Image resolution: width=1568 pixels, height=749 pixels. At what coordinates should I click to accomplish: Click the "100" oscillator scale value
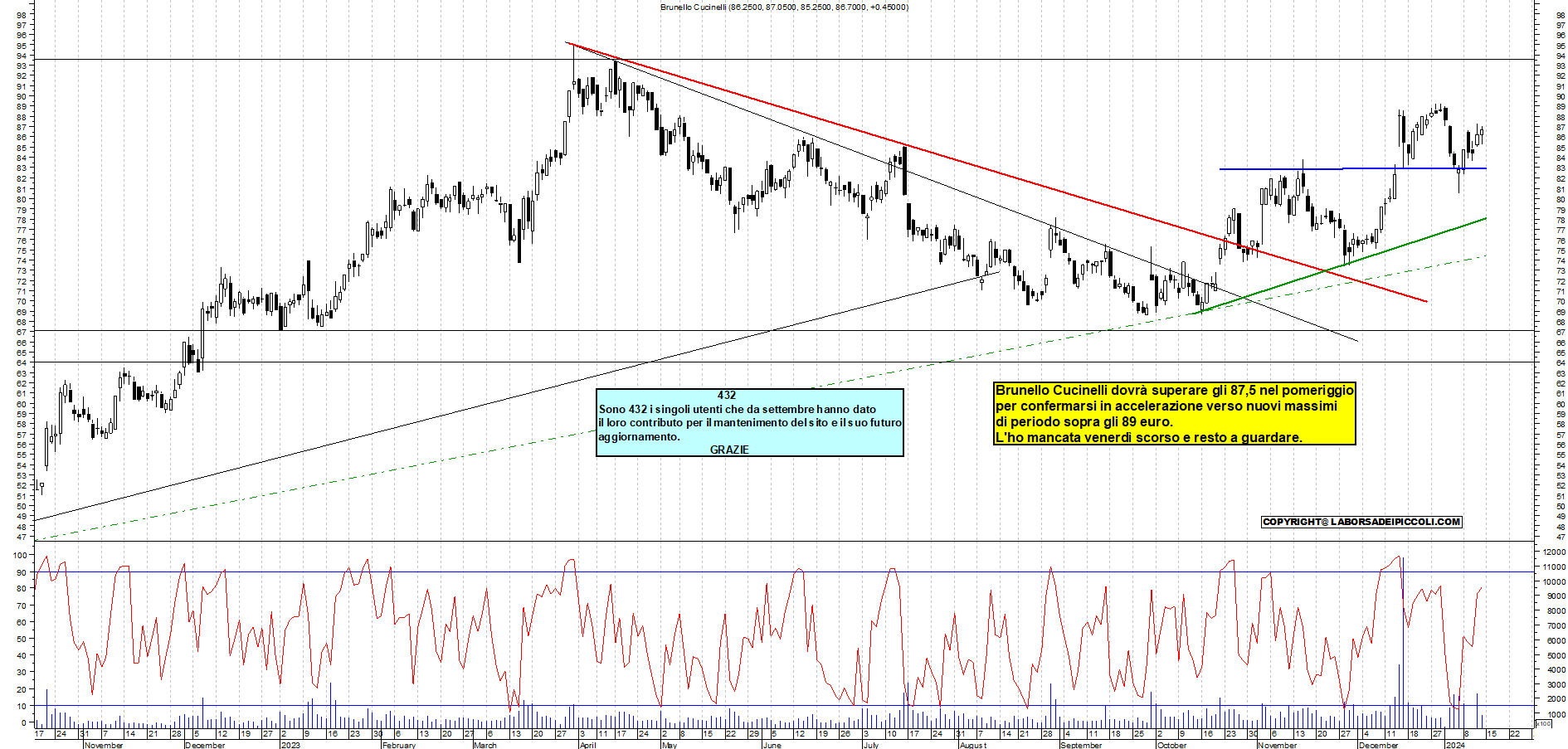21,555
